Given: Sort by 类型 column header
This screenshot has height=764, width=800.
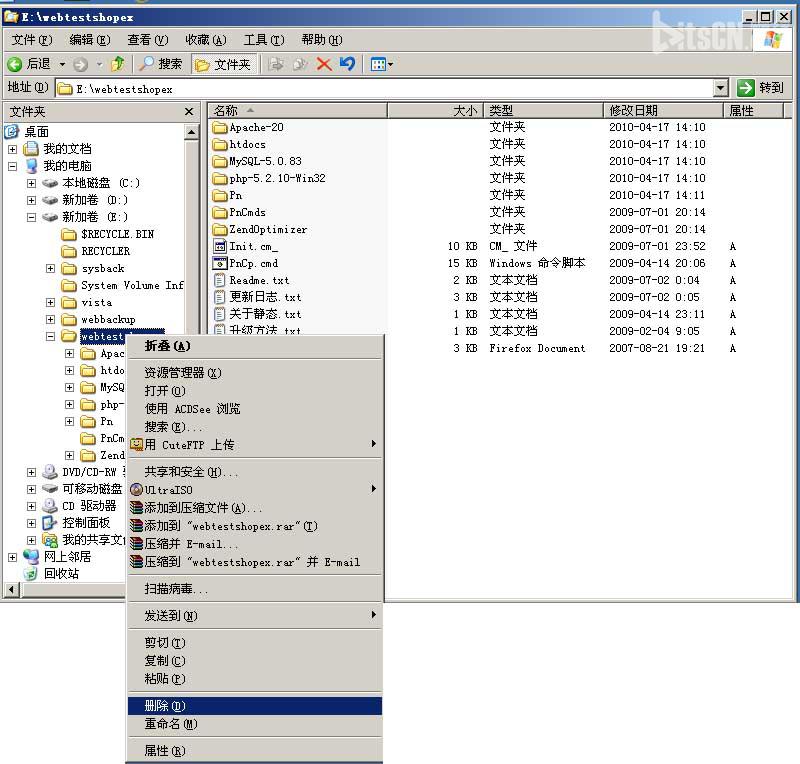Looking at the screenshot, I should [543, 110].
